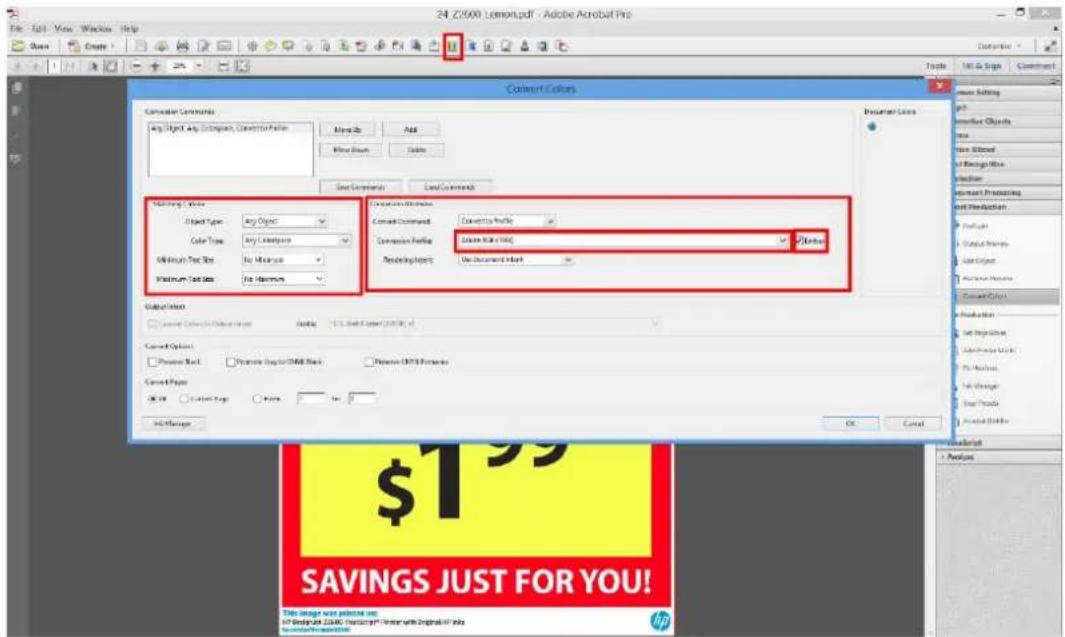Screen dimensions: 1065x637
Task: Click the printer icon in toolbar
Action: pyautogui.click(x=182, y=46)
